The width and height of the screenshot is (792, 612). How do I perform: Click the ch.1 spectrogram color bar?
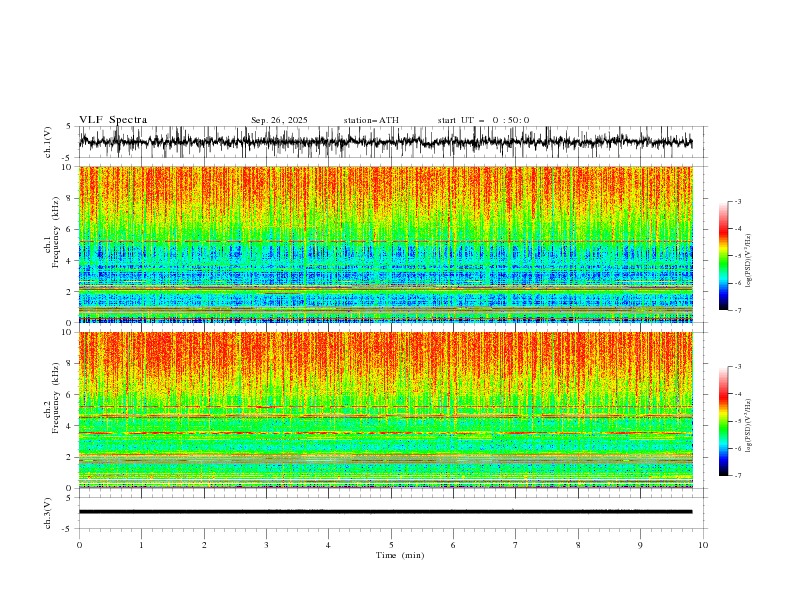click(x=723, y=255)
